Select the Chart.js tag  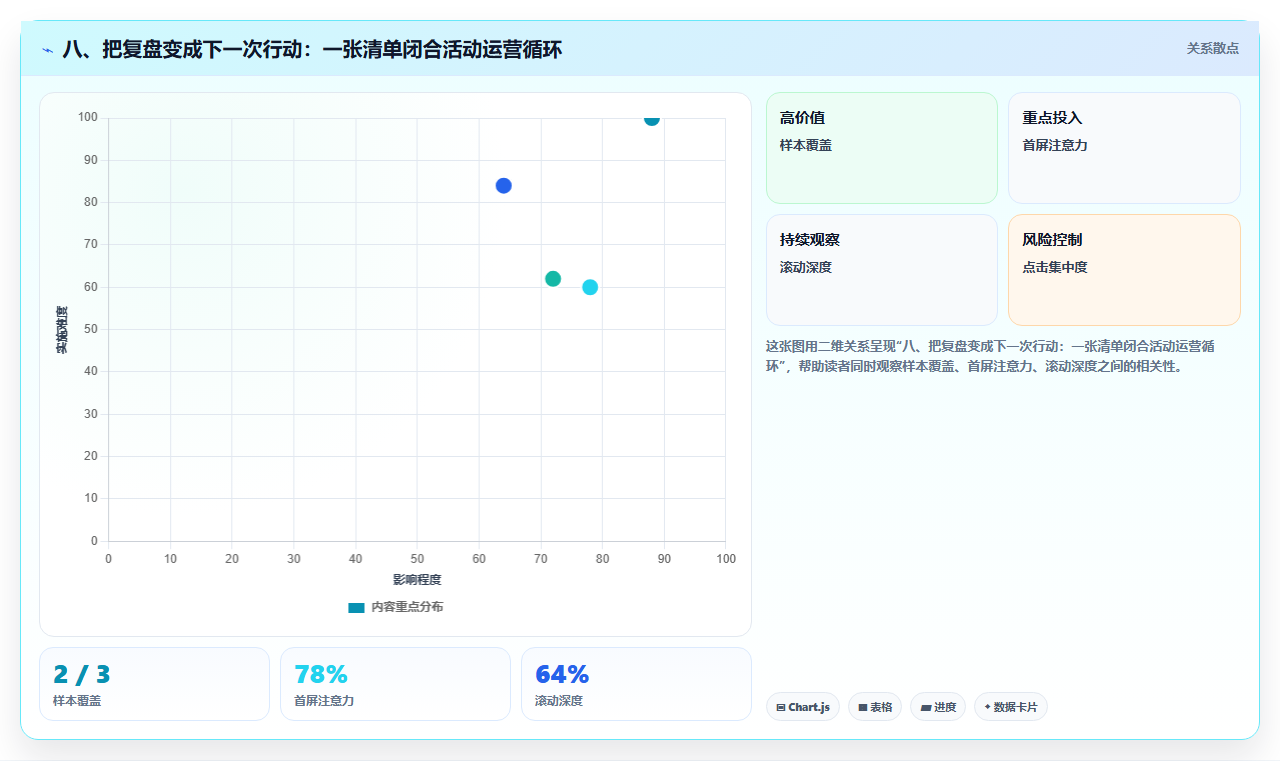tap(803, 707)
